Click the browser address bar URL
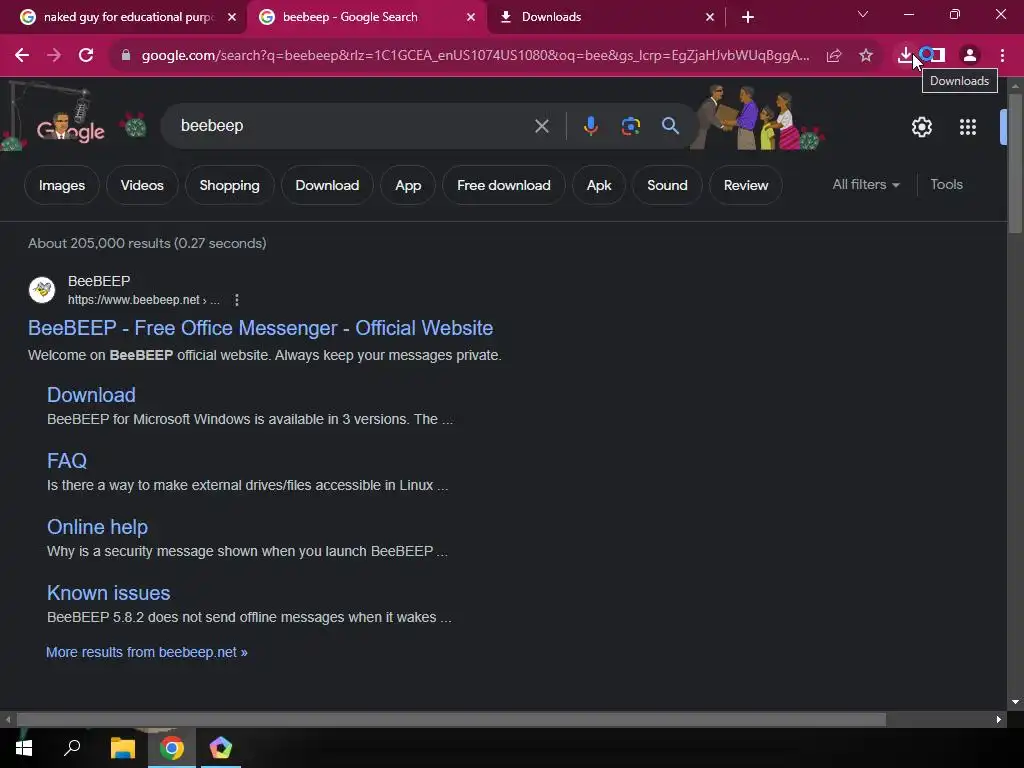1024x768 pixels. [475, 56]
